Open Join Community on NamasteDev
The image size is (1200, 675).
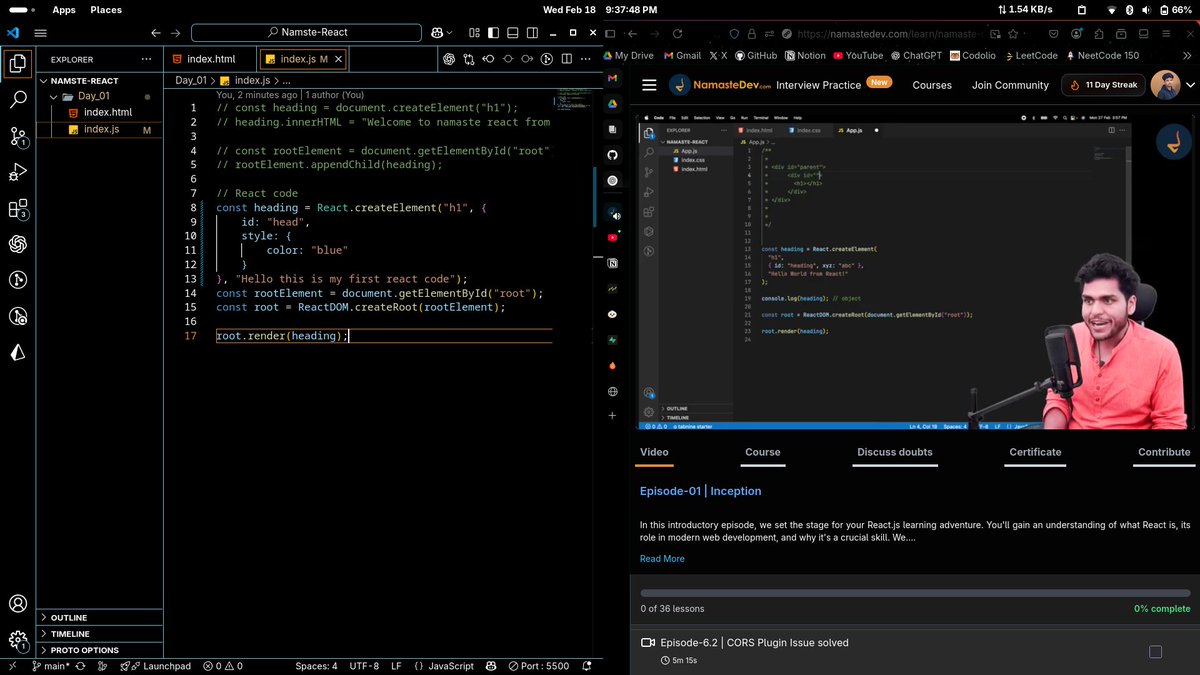(x=1010, y=85)
